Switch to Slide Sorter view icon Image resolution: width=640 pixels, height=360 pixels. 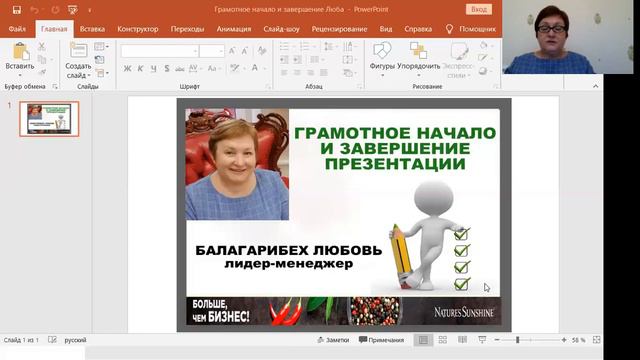click(443, 340)
